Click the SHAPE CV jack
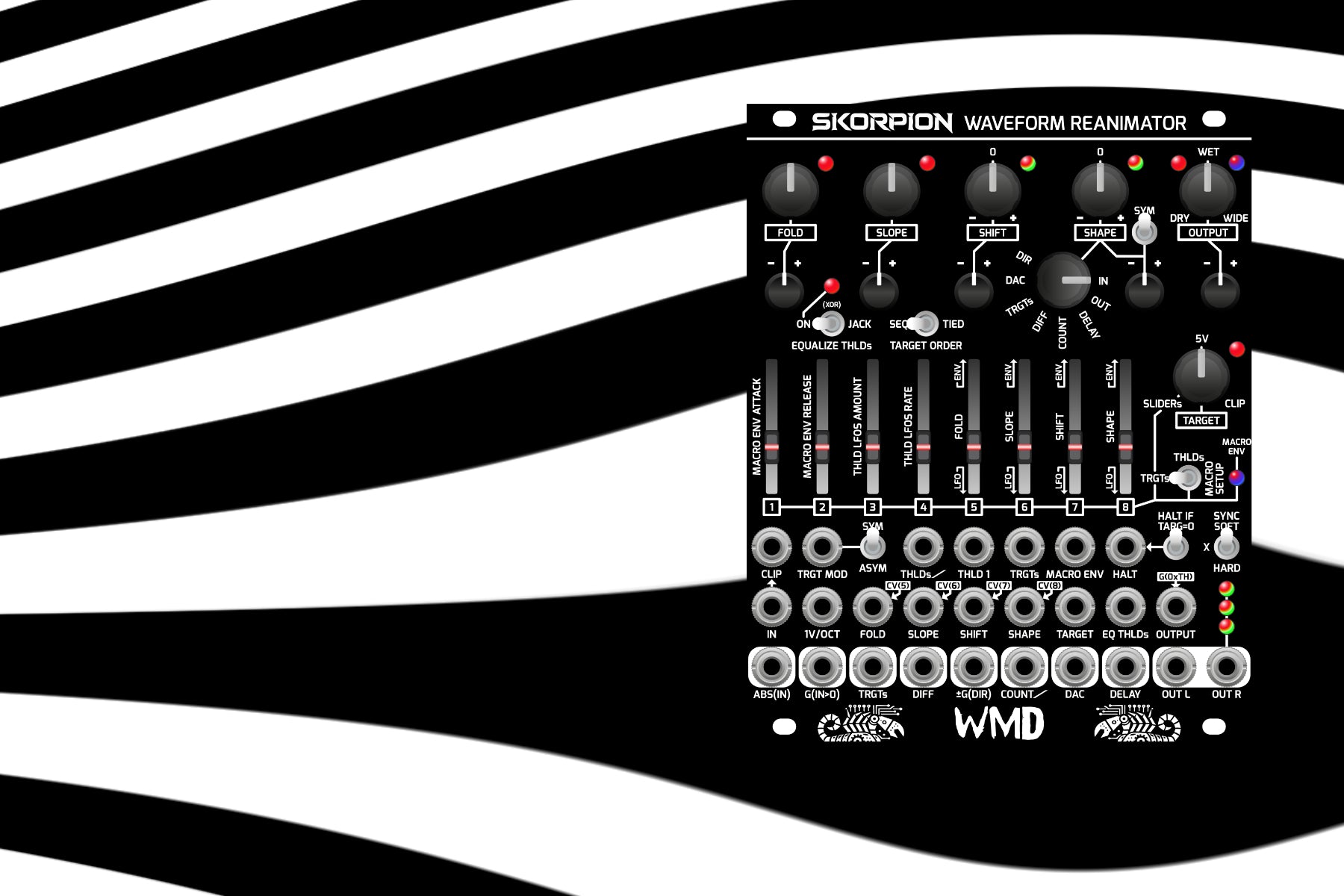Viewport: 1344px width, 896px height. tap(1024, 608)
